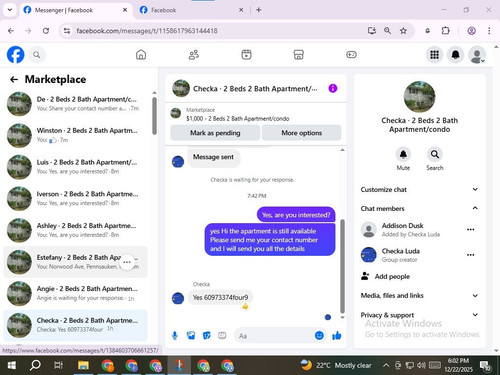Search in conversation with magnifier icon
This screenshot has height=375, width=500.
435,154
